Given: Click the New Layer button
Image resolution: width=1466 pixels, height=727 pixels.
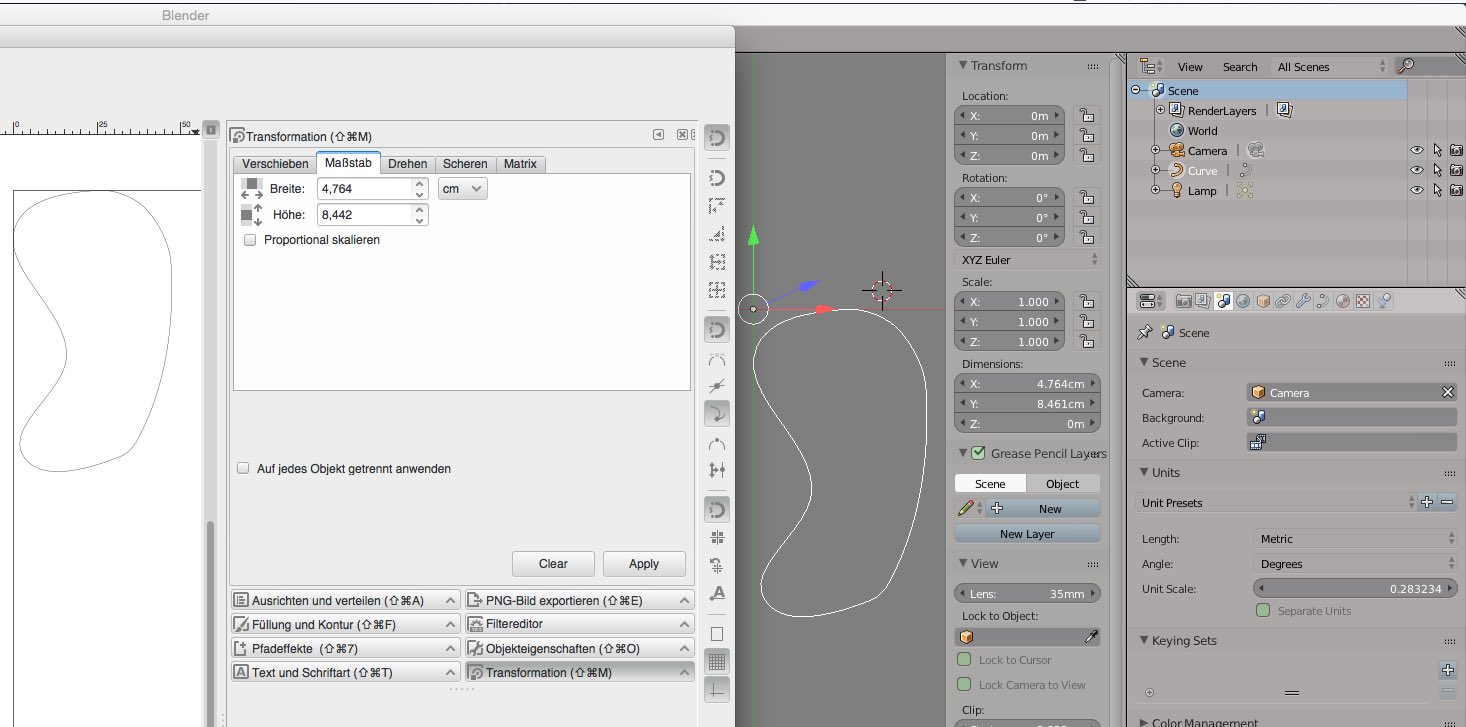Looking at the screenshot, I should [x=1027, y=534].
